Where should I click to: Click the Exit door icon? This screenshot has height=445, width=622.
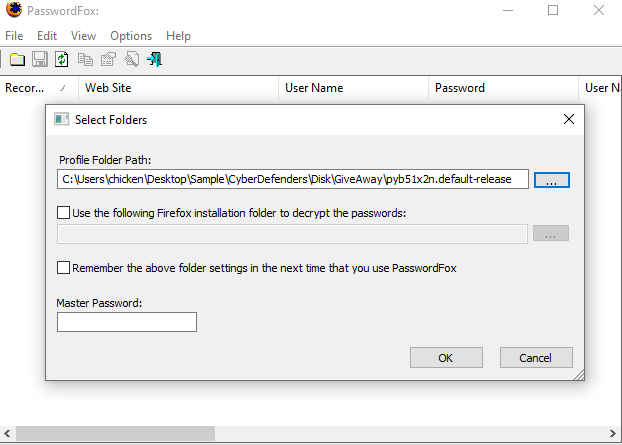click(154, 60)
